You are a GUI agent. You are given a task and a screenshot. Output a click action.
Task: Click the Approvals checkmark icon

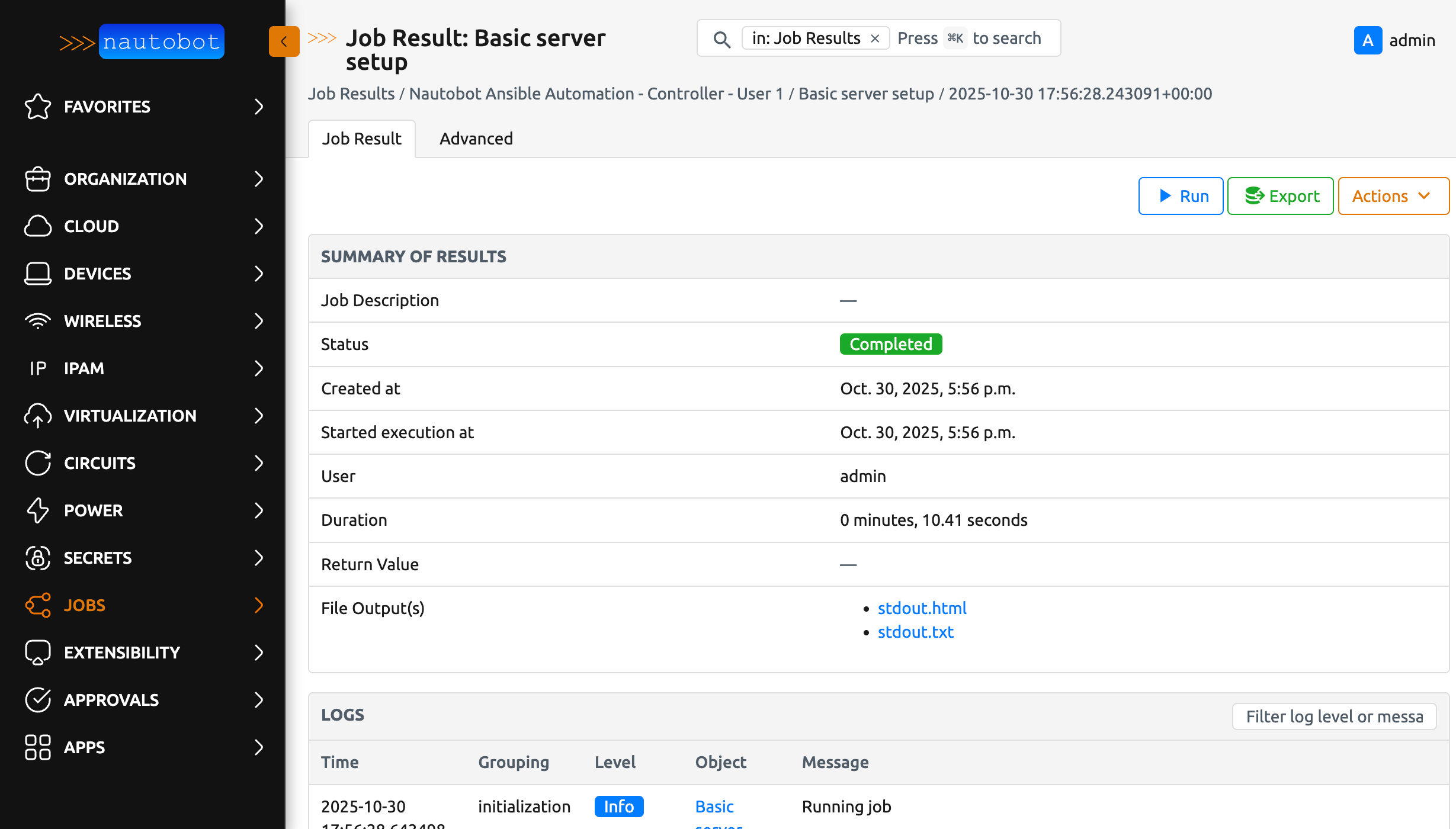(x=38, y=700)
